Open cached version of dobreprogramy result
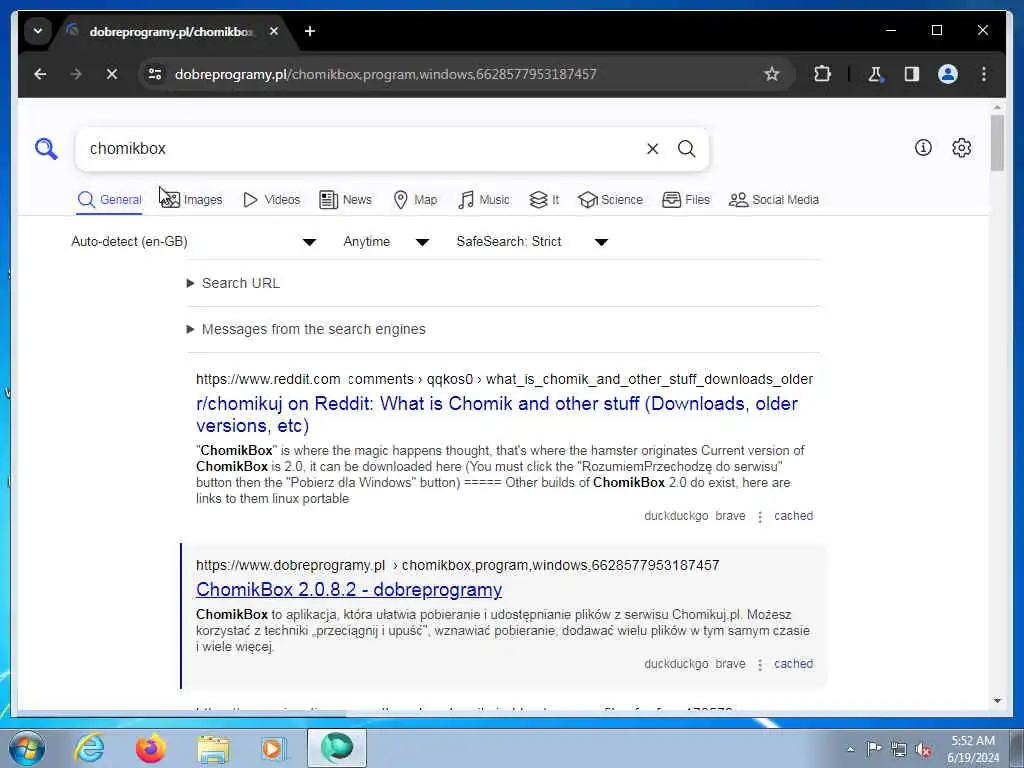This screenshot has width=1024, height=768. point(793,664)
